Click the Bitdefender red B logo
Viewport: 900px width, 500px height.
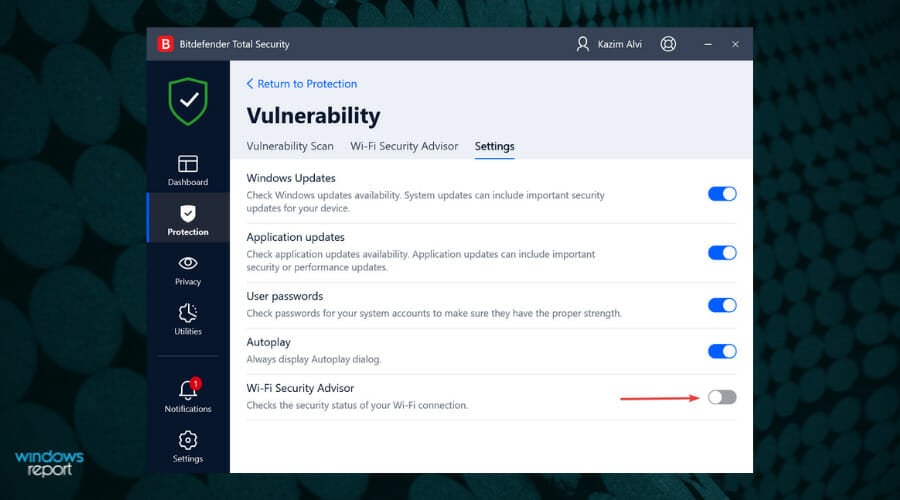(x=166, y=44)
